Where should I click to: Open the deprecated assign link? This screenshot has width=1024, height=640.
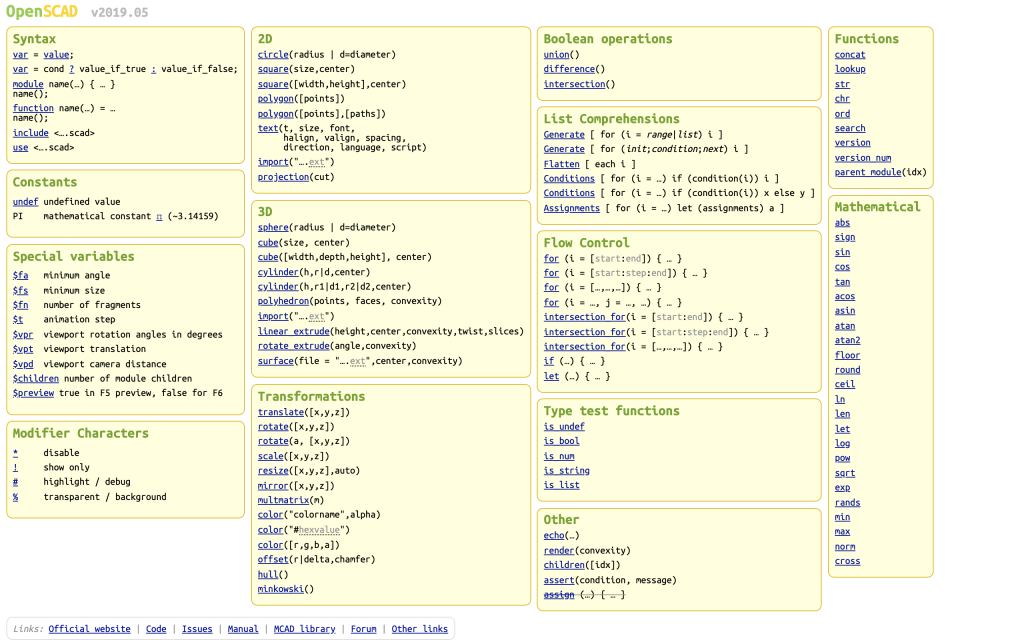click(559, 595)
